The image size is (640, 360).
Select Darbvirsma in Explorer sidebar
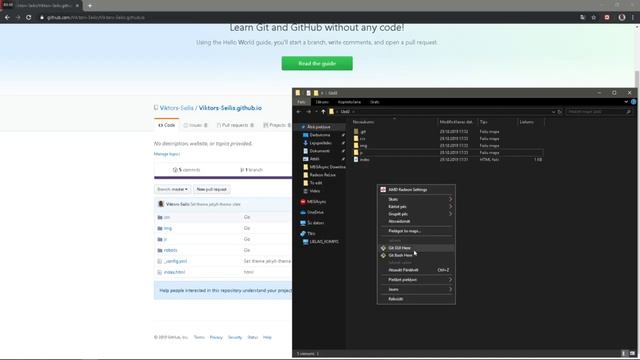[320, 135]
